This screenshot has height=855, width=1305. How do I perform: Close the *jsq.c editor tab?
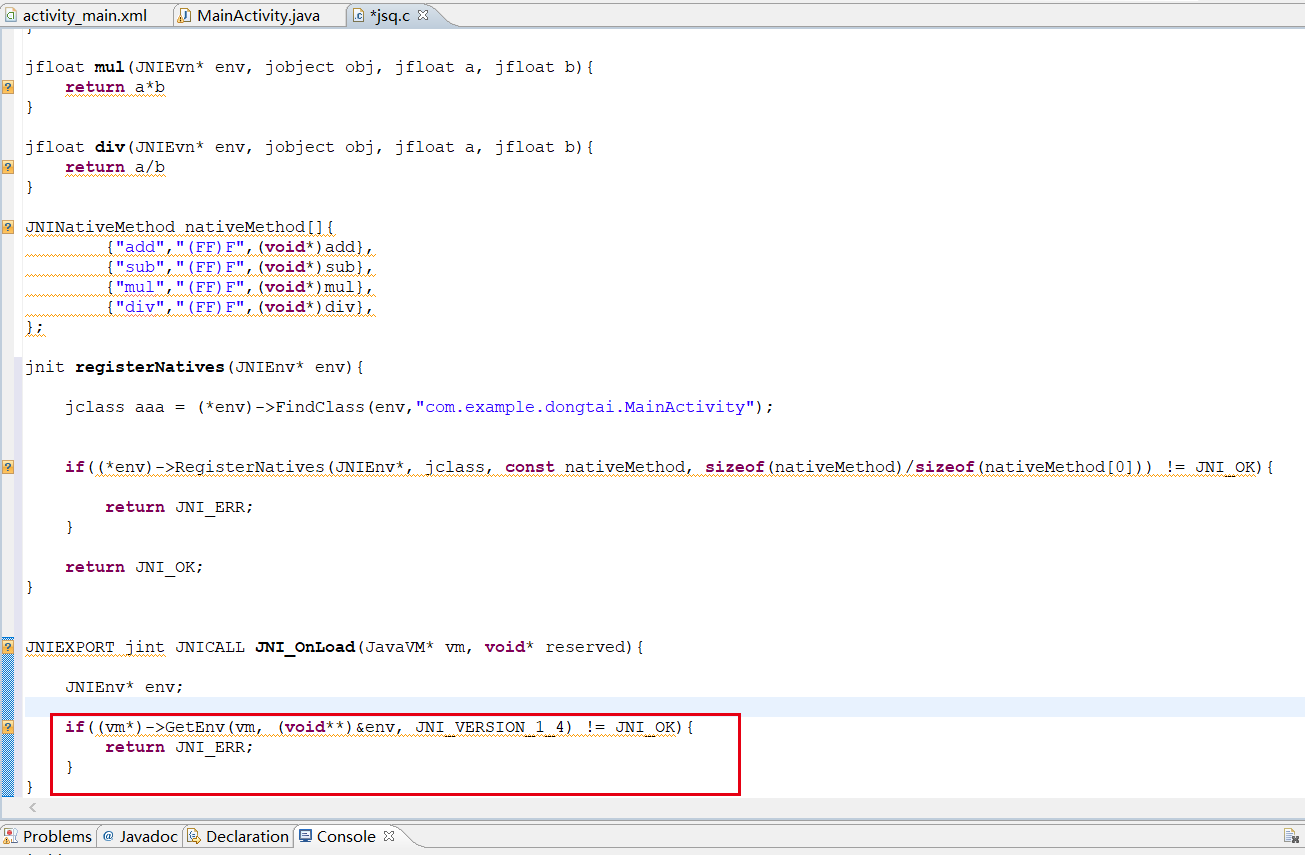(423, 15)
